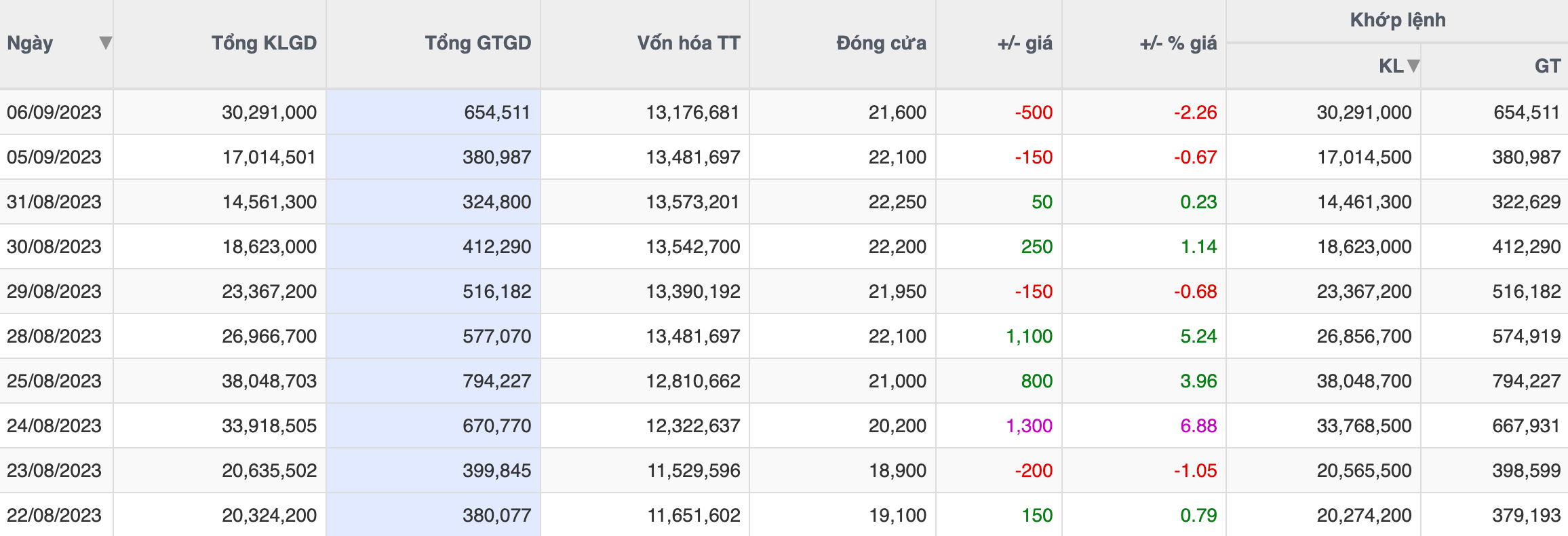This screenshot has height=536, width=1568.
Task: Click percent change -2.26
Action: pos(1196,112)
